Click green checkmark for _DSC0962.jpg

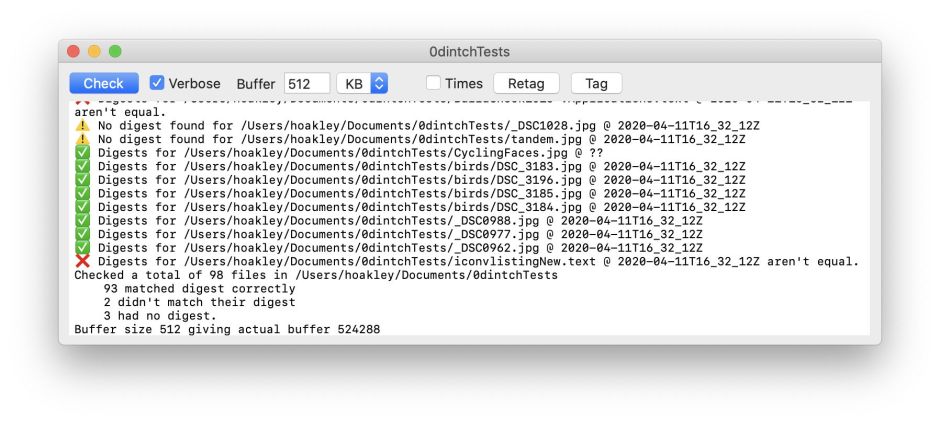point(83,248)
